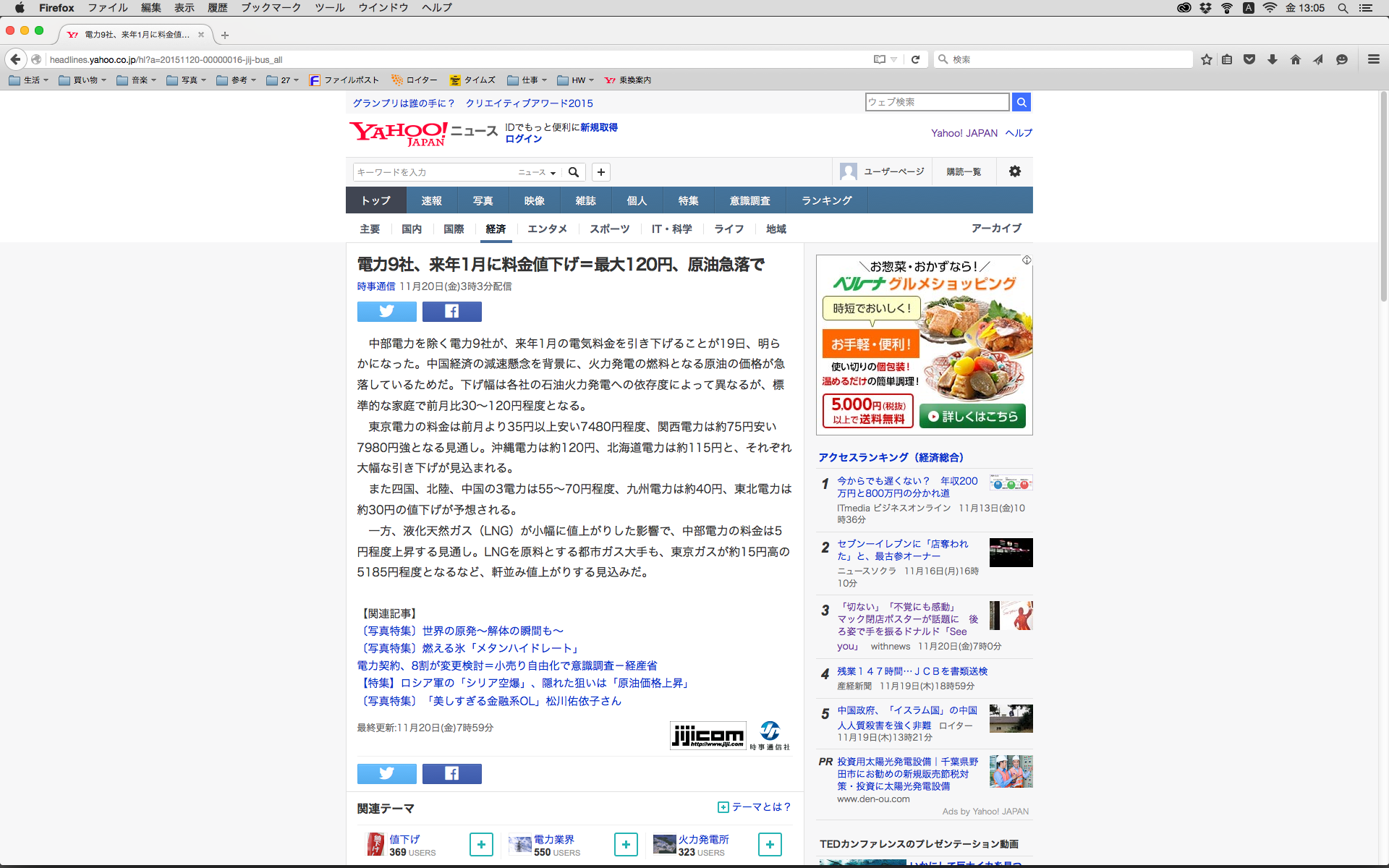The width and height of the screenshot is (1389, 868).
Task: Open the Yahoo News settings gear icon
Action: tap(1014, 171)
